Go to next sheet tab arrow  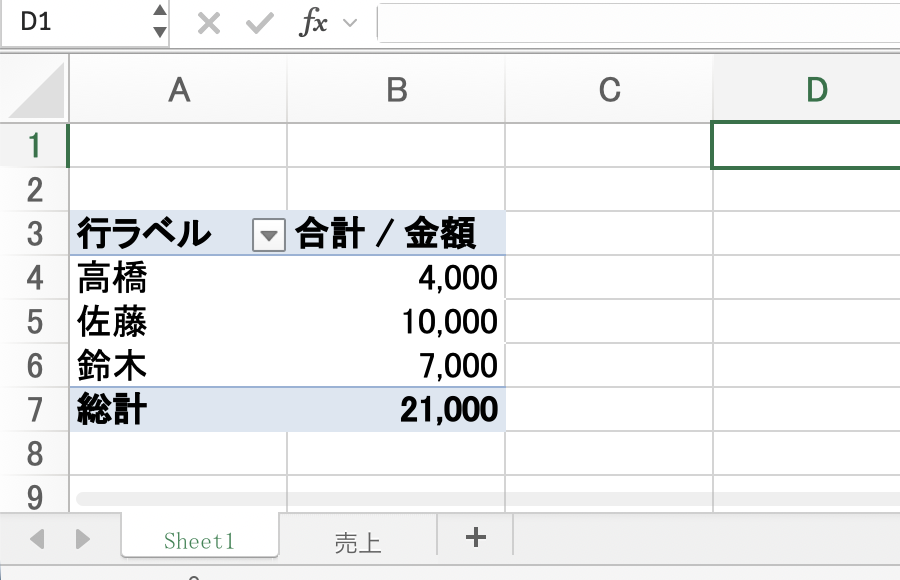click(x=83, y=539)
